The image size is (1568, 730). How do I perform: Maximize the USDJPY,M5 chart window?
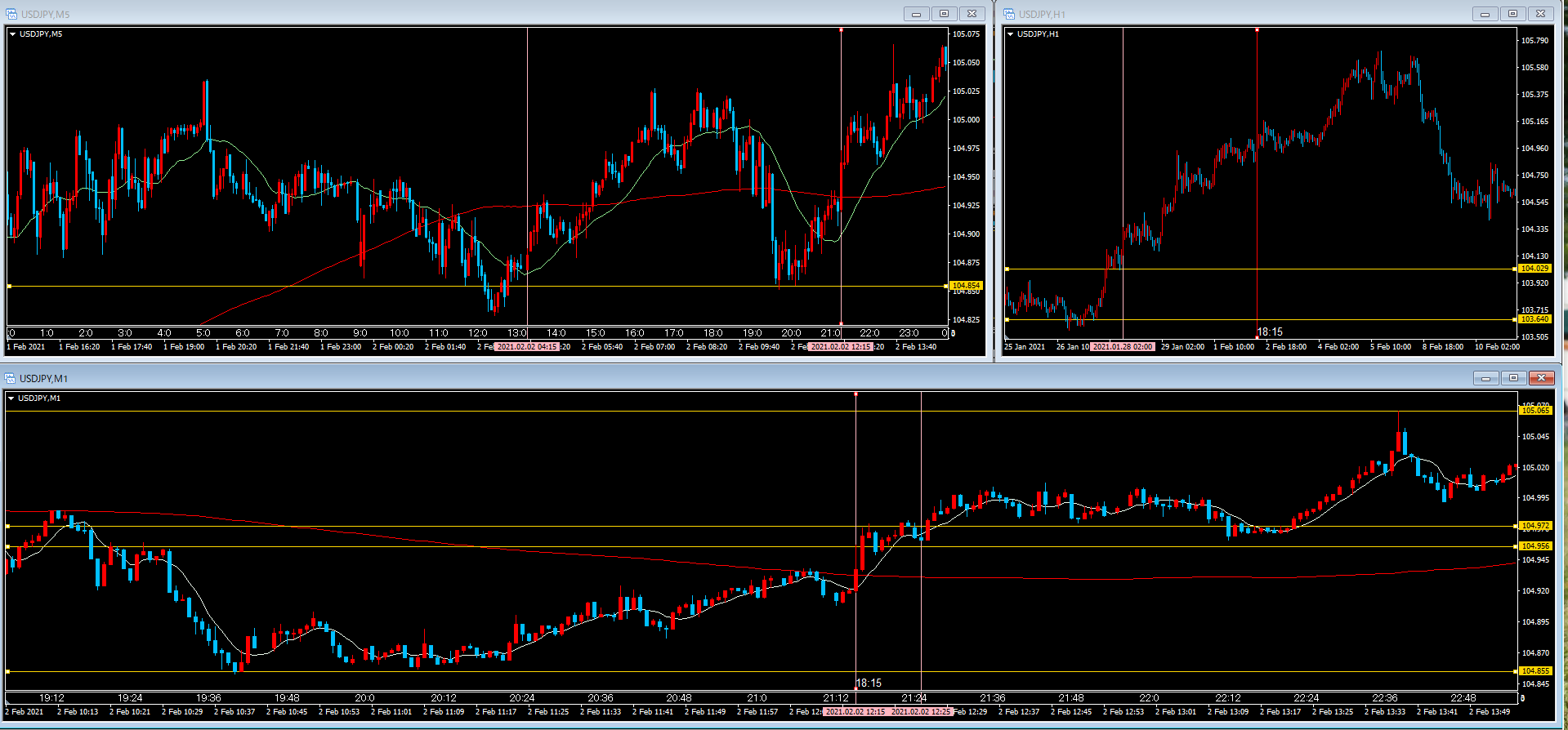click(944, 14)
